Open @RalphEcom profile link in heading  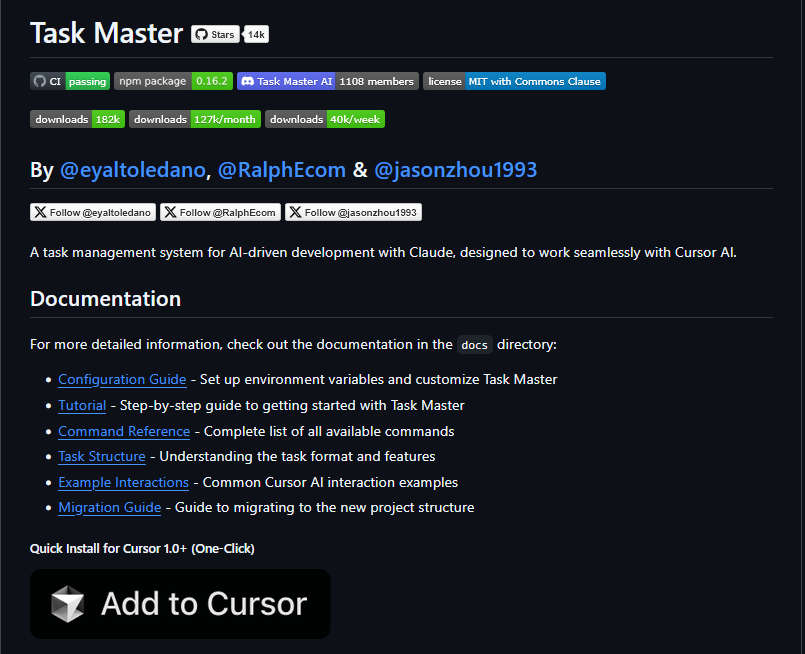coord(281,170)
